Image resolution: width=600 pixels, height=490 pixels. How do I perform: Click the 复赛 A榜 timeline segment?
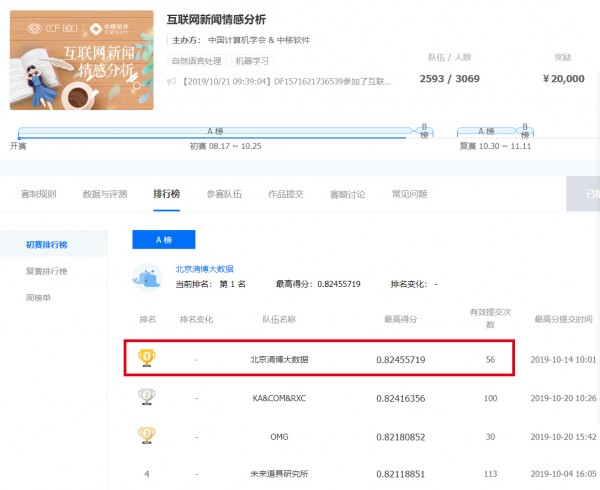tap(486, 131)
